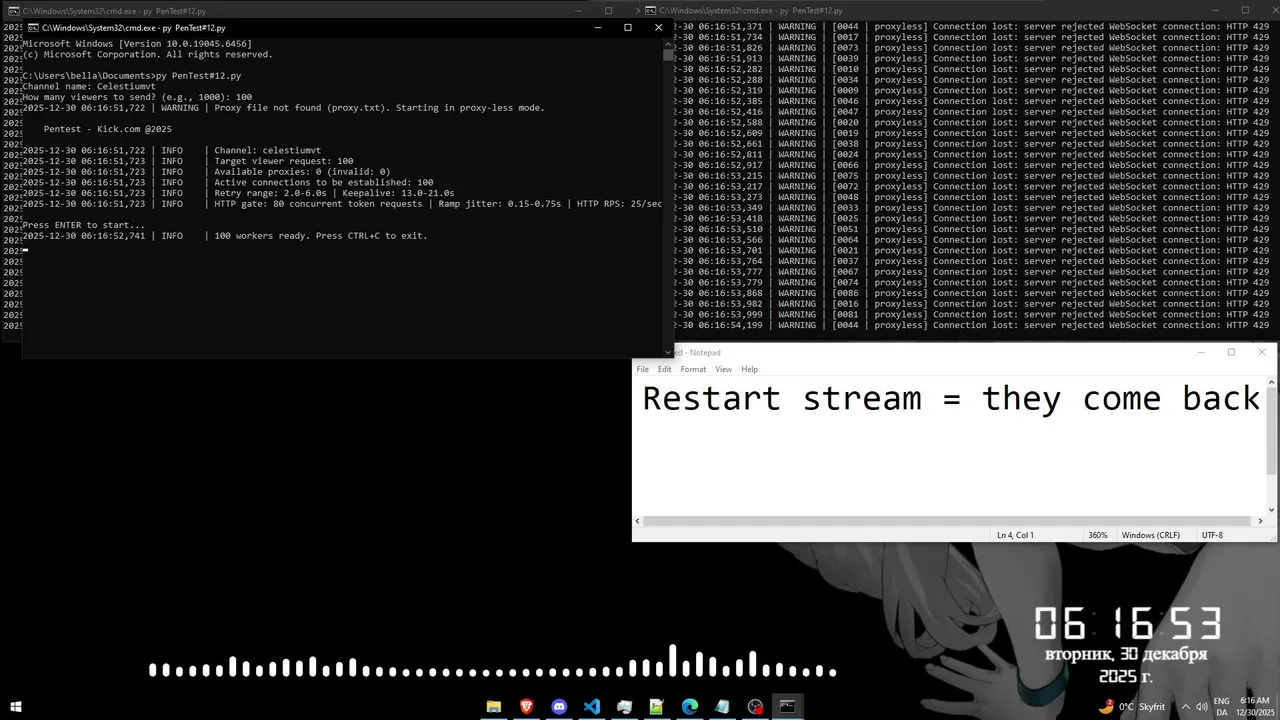Click the taskbar clock showing 6:16 AM
Image resolution: width=1280 pixels, height=720 pixels.
tap(1254, 706)
